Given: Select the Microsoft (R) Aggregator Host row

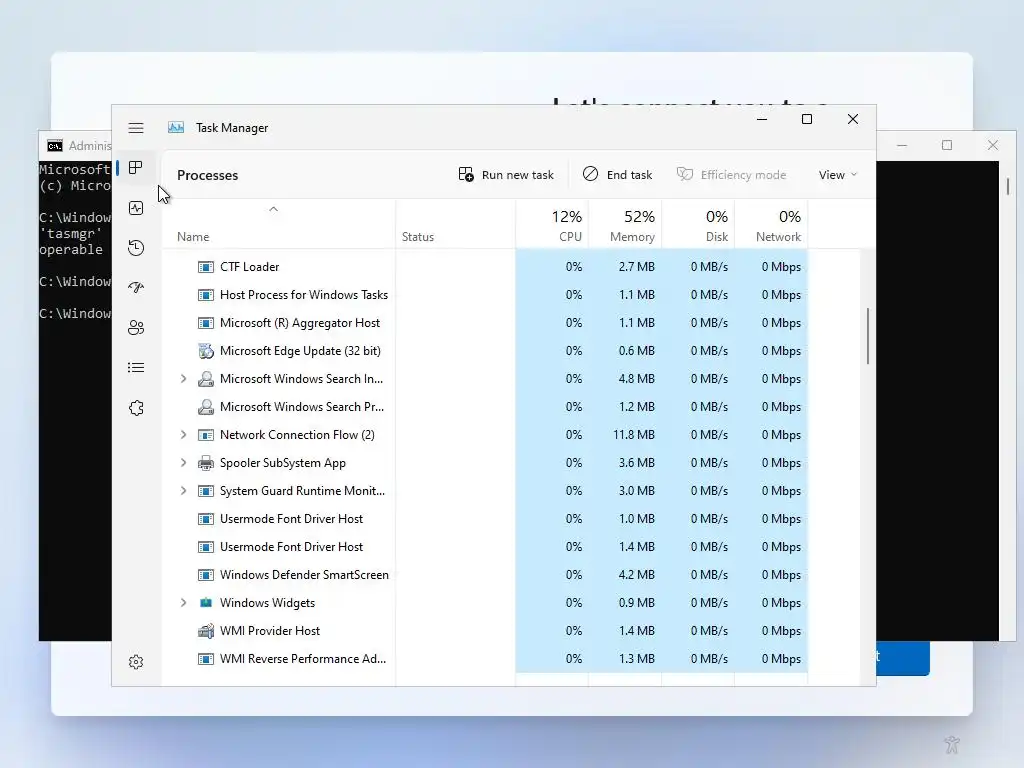Looking at the screenshot, I should tap(485, 323).
